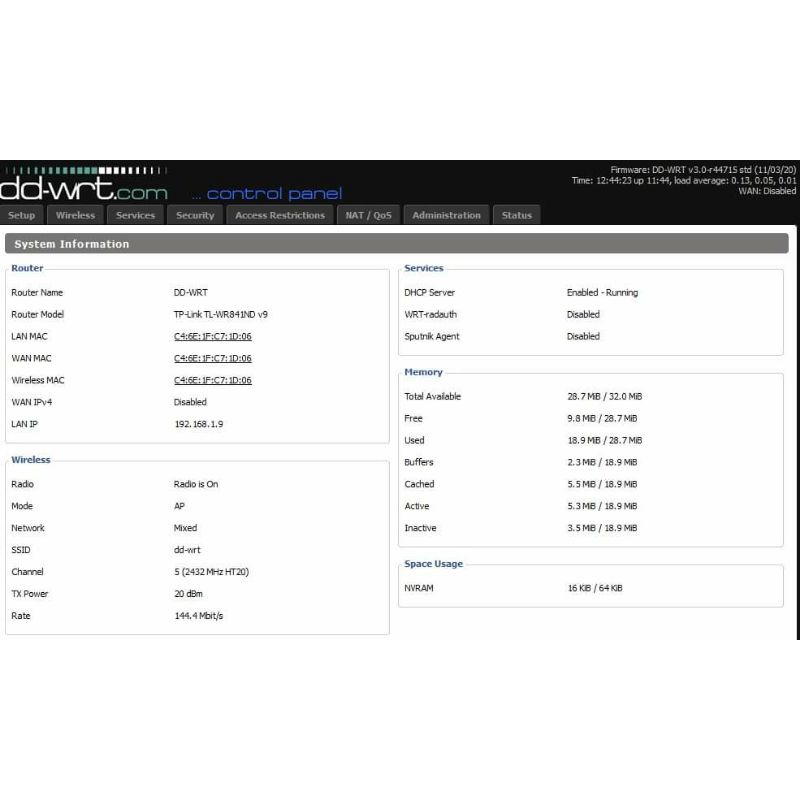Open the Setup tab
Screen dimensions: 800x800
pos(21,215)
